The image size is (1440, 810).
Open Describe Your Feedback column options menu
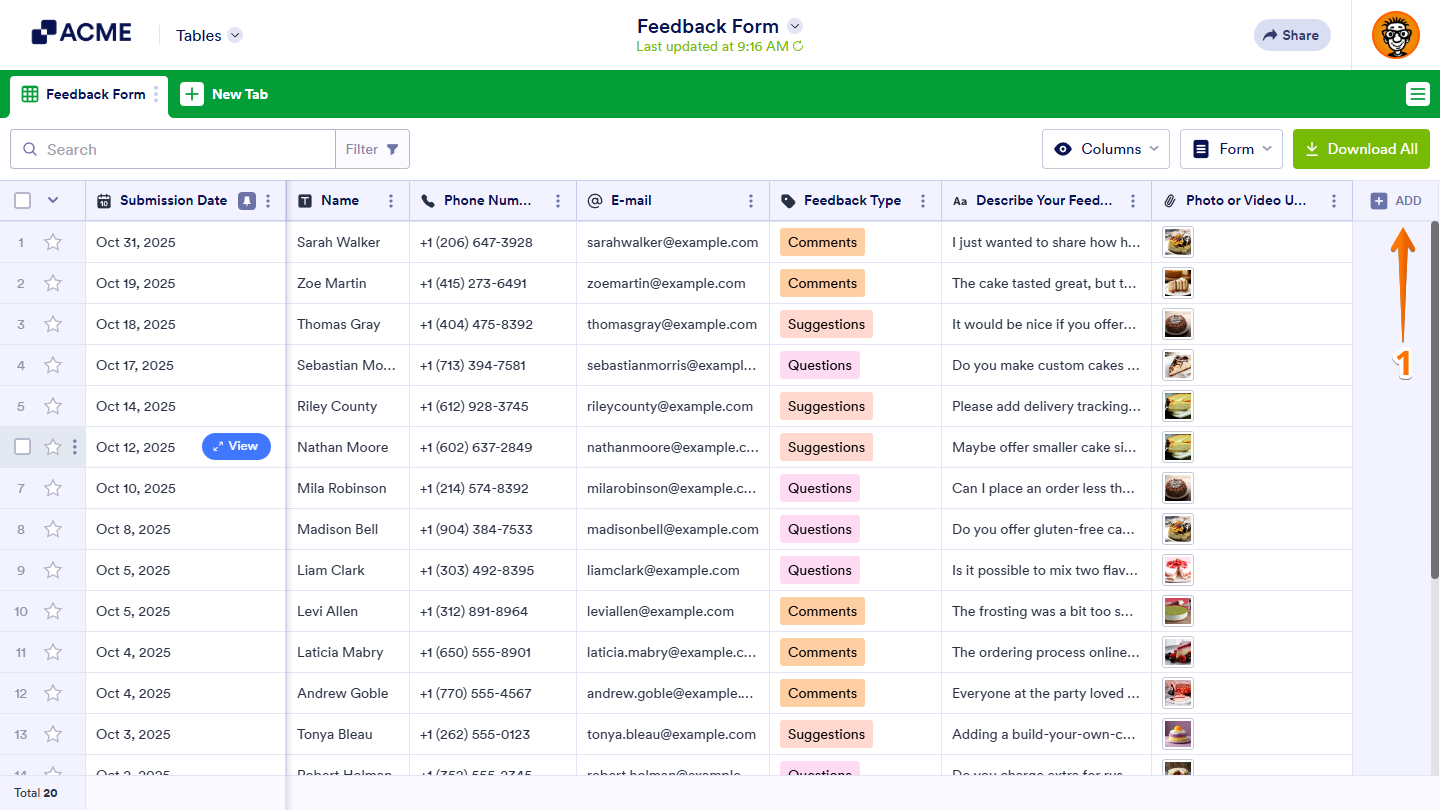click(1133, 201)
